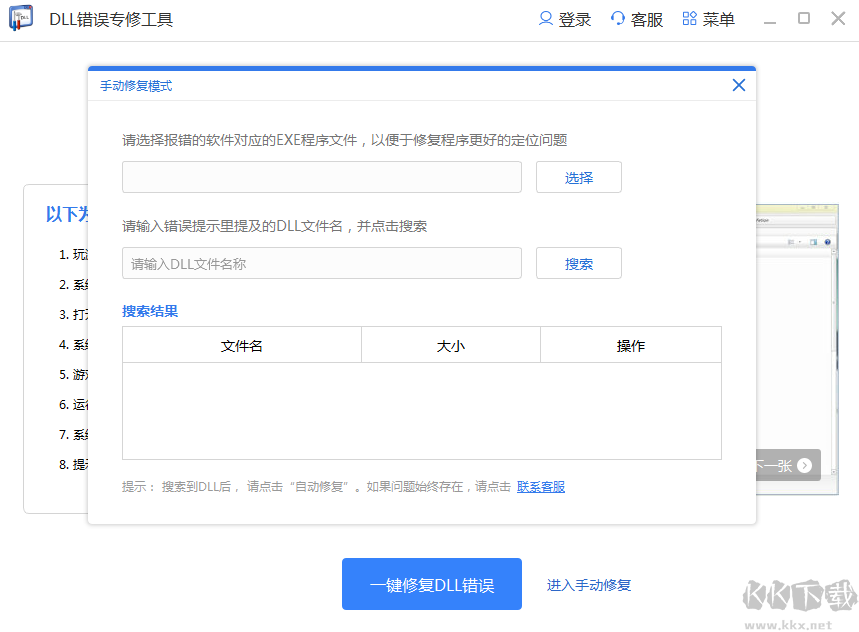
Task: Focus the DLL file name input box
Action: click(x=321, y=263)
